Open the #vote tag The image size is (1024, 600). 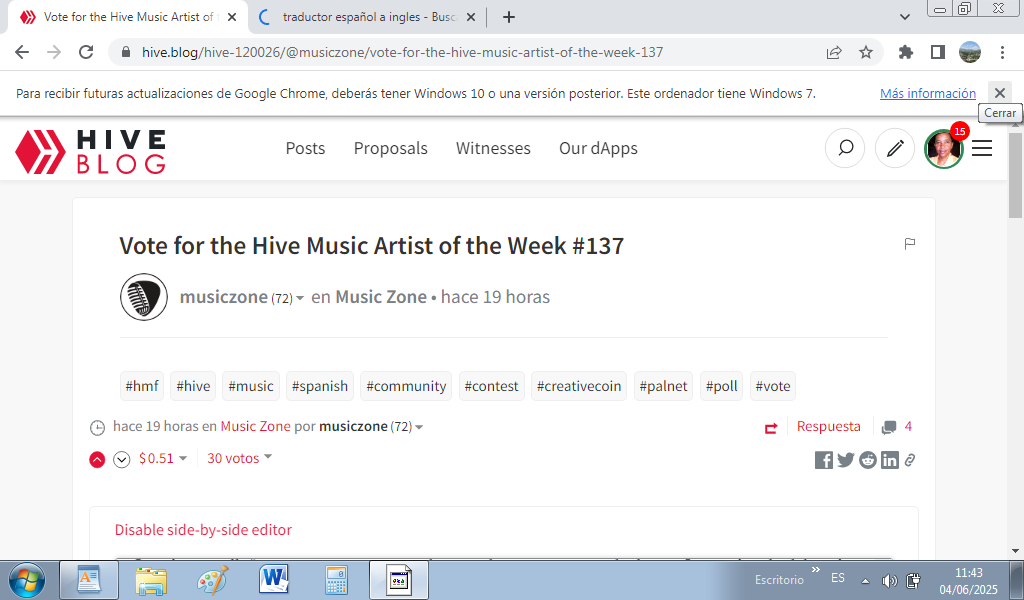773,386
